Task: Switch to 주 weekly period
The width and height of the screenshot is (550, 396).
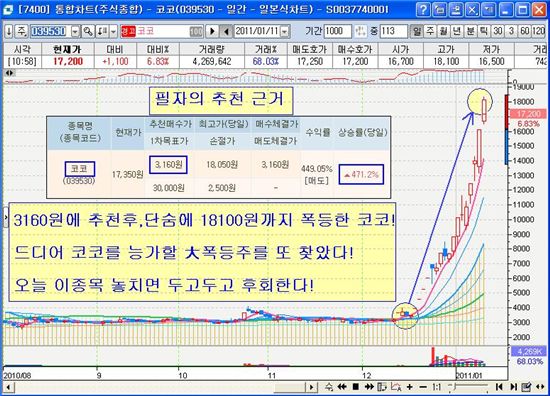Action: [430, 31]
